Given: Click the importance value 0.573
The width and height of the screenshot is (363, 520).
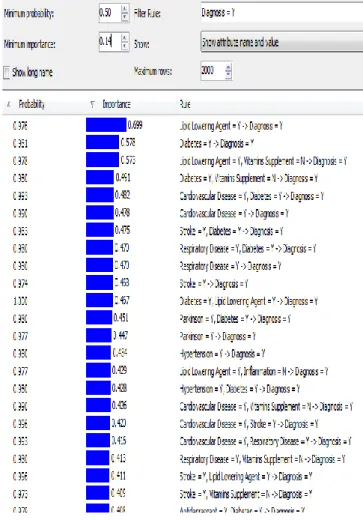Looking at the screenshot, I should (128, 160).
